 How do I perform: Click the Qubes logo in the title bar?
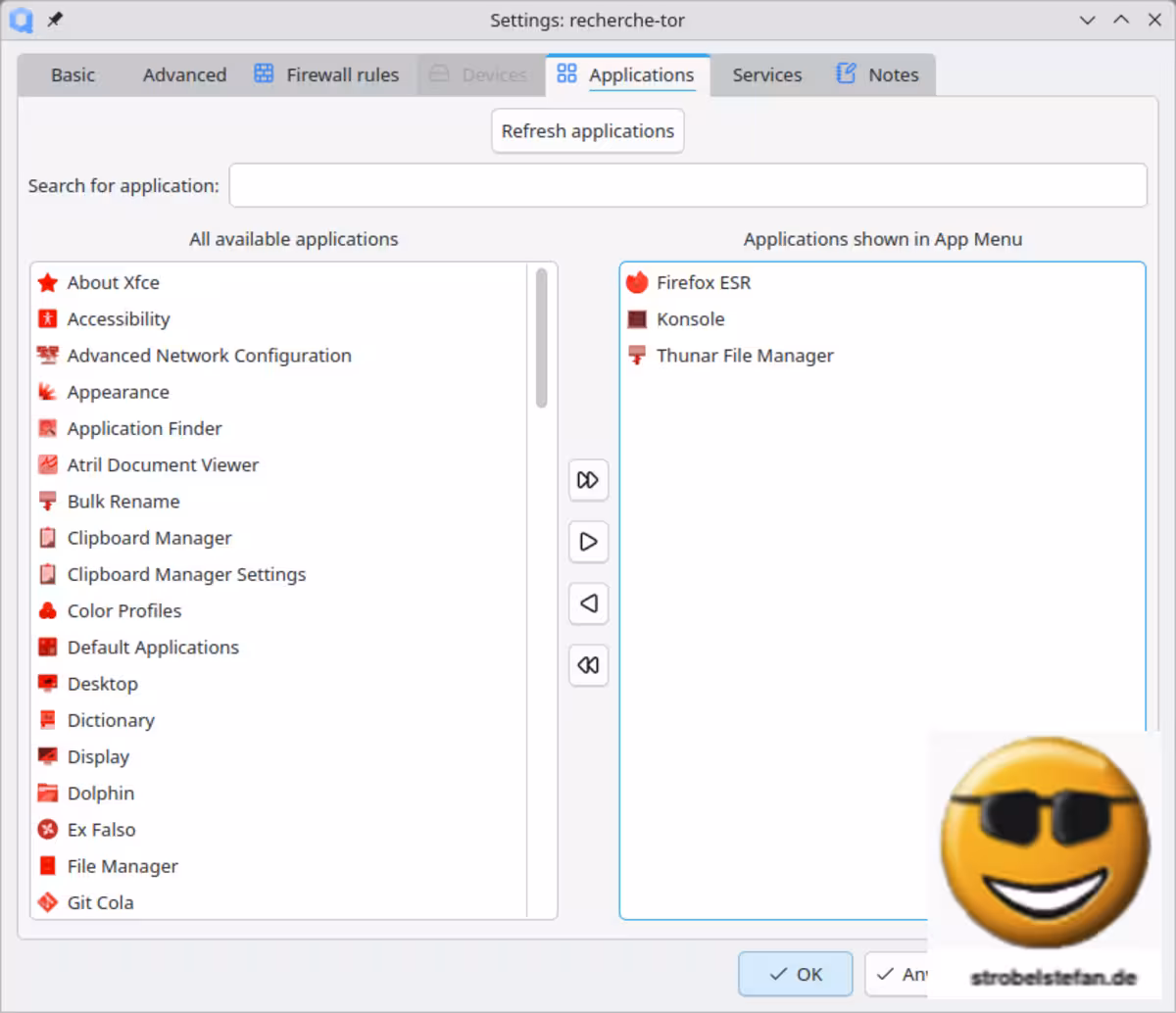click(22, 20)
